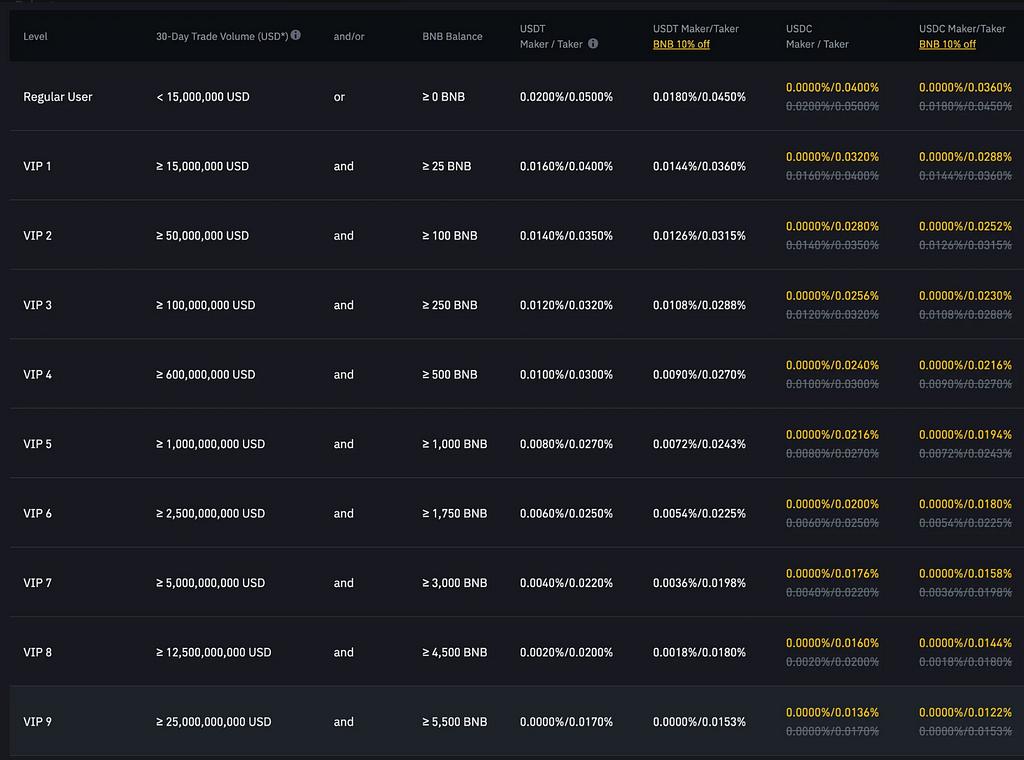The height and width of the screenshot is (760, 1024).
Task: Open BNB 10% off link under USDC Maker/Taker
Action: [947, 44]
